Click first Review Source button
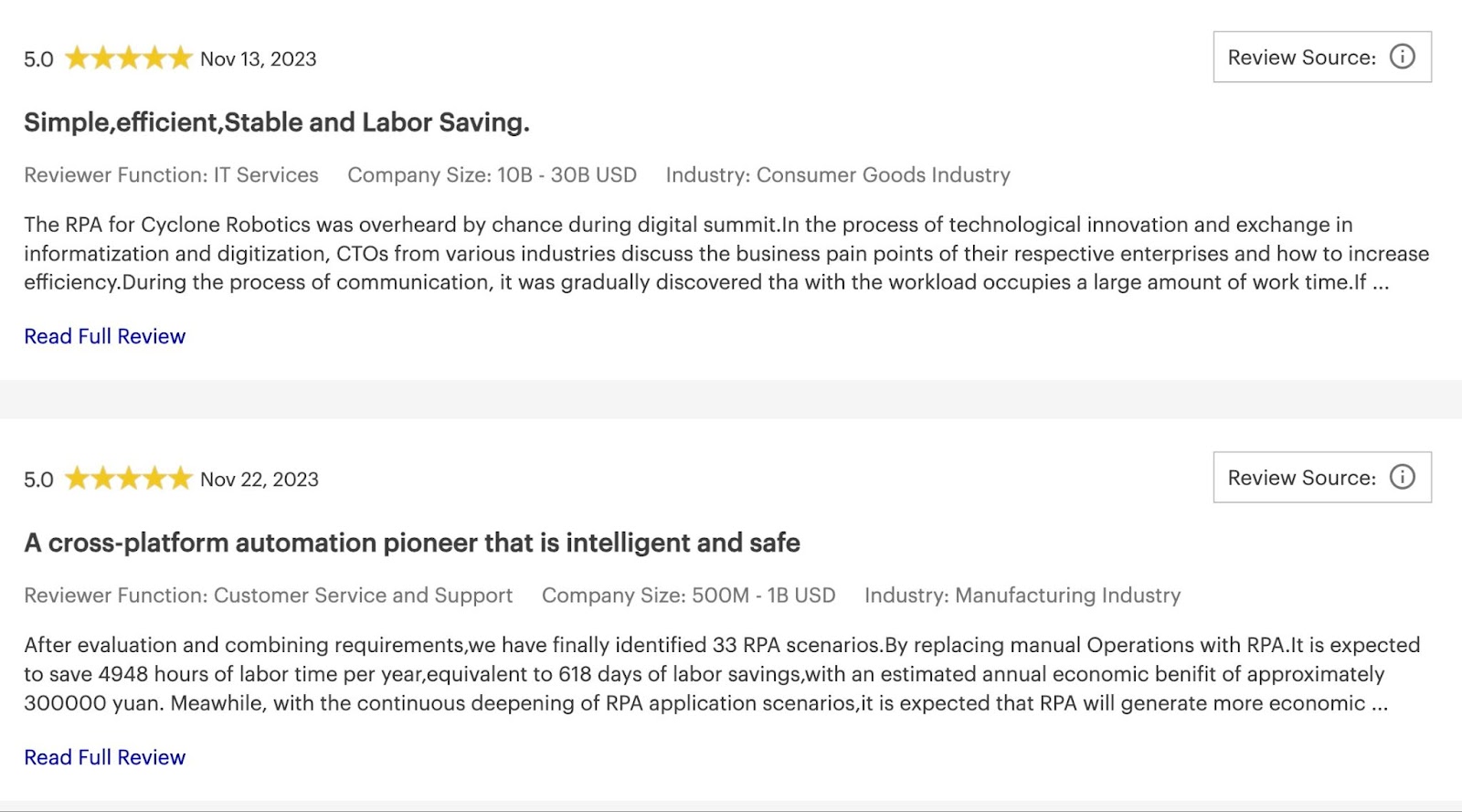Viewport: 1462px width, 812px height. 1322,57
